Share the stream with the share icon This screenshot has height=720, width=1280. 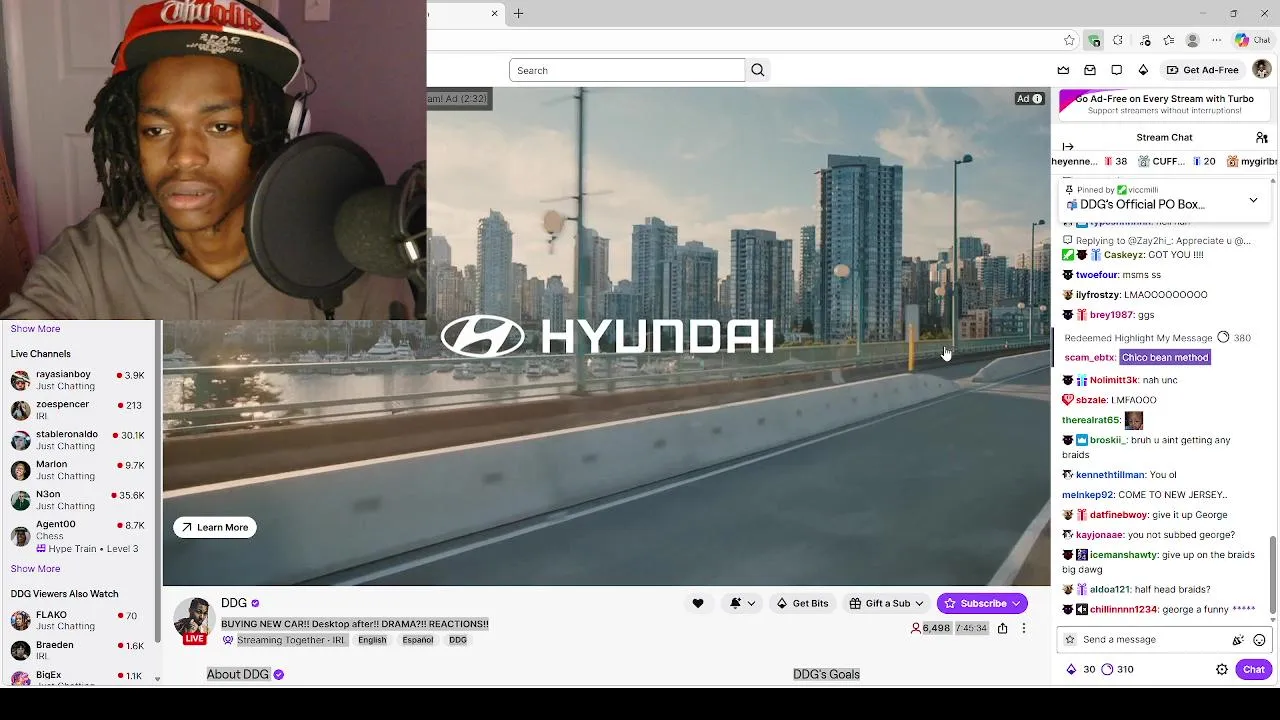click(x=1002, y=628)
